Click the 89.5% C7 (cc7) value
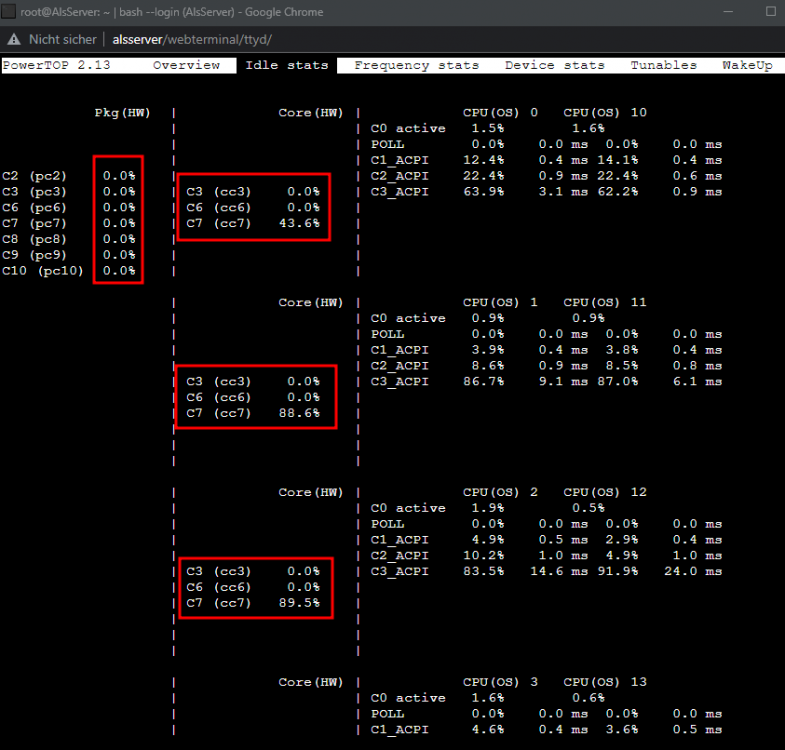 299,603
